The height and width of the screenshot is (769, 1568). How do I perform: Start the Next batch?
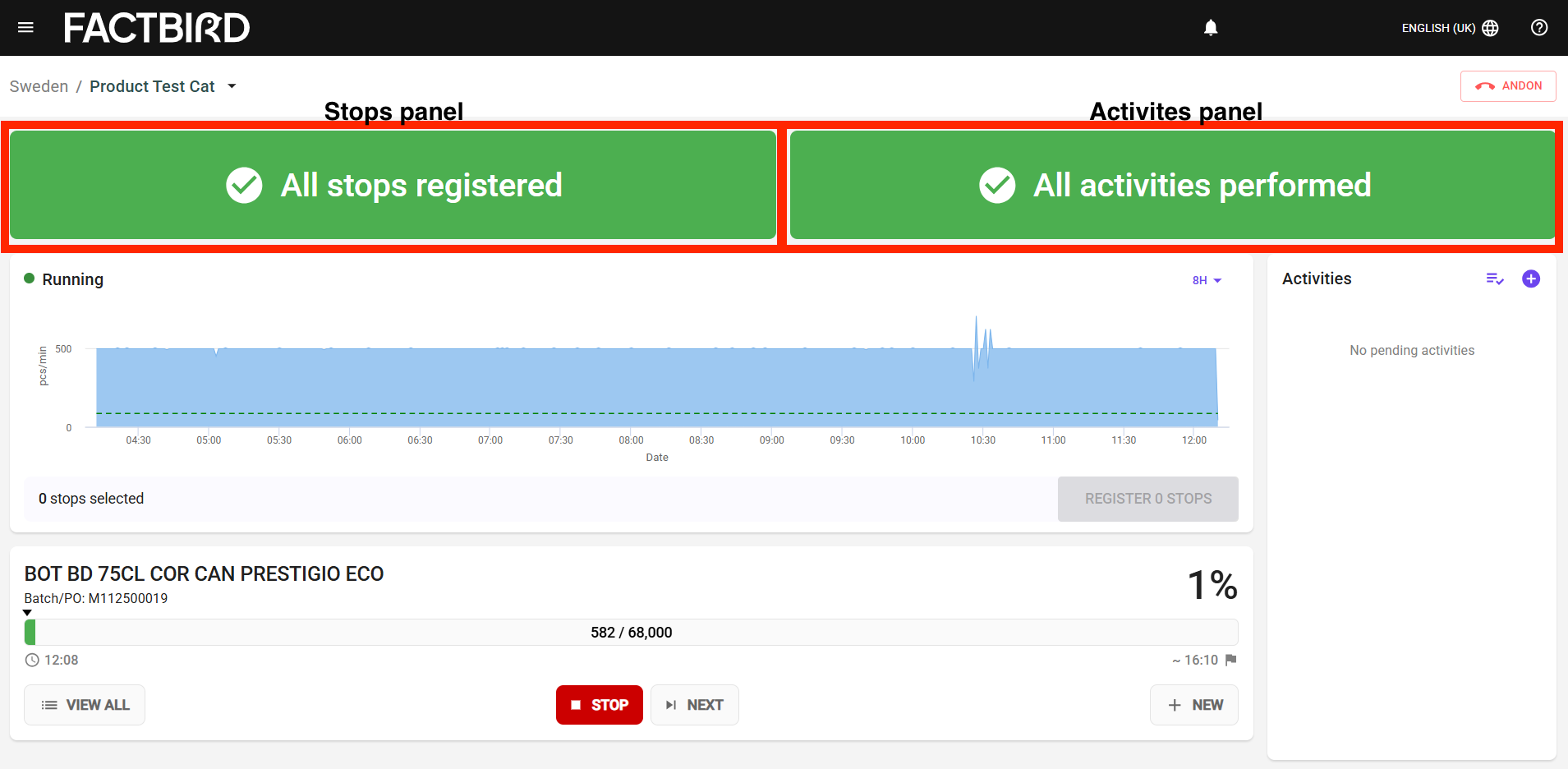(x=694, y=705)
